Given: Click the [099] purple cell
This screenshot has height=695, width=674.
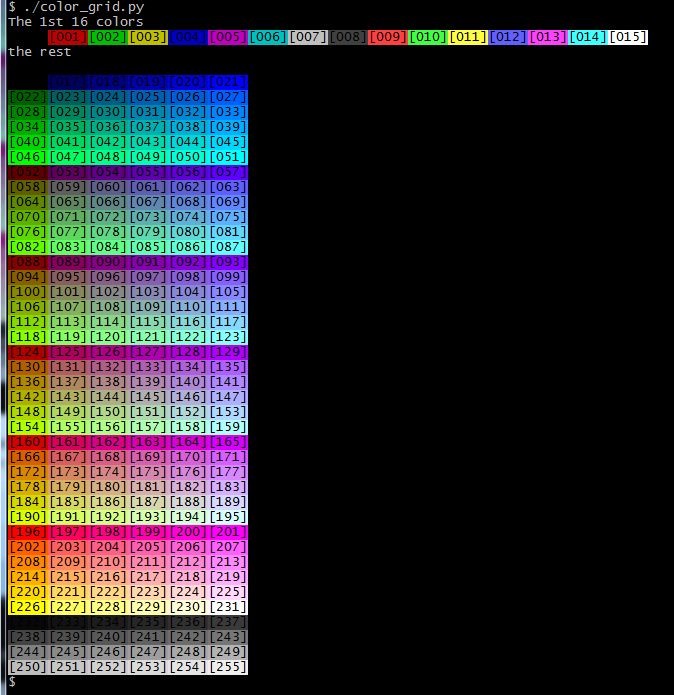Looking at the screenshot, I should [x=228, y=277].
